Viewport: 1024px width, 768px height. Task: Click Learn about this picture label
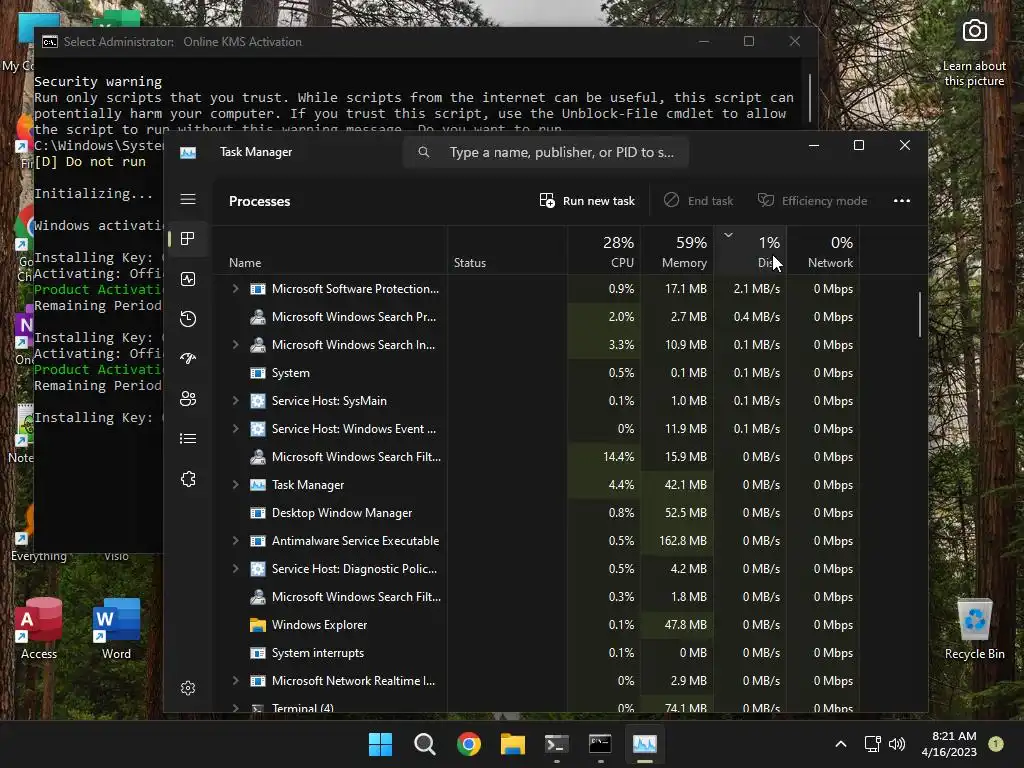[974, 73]
